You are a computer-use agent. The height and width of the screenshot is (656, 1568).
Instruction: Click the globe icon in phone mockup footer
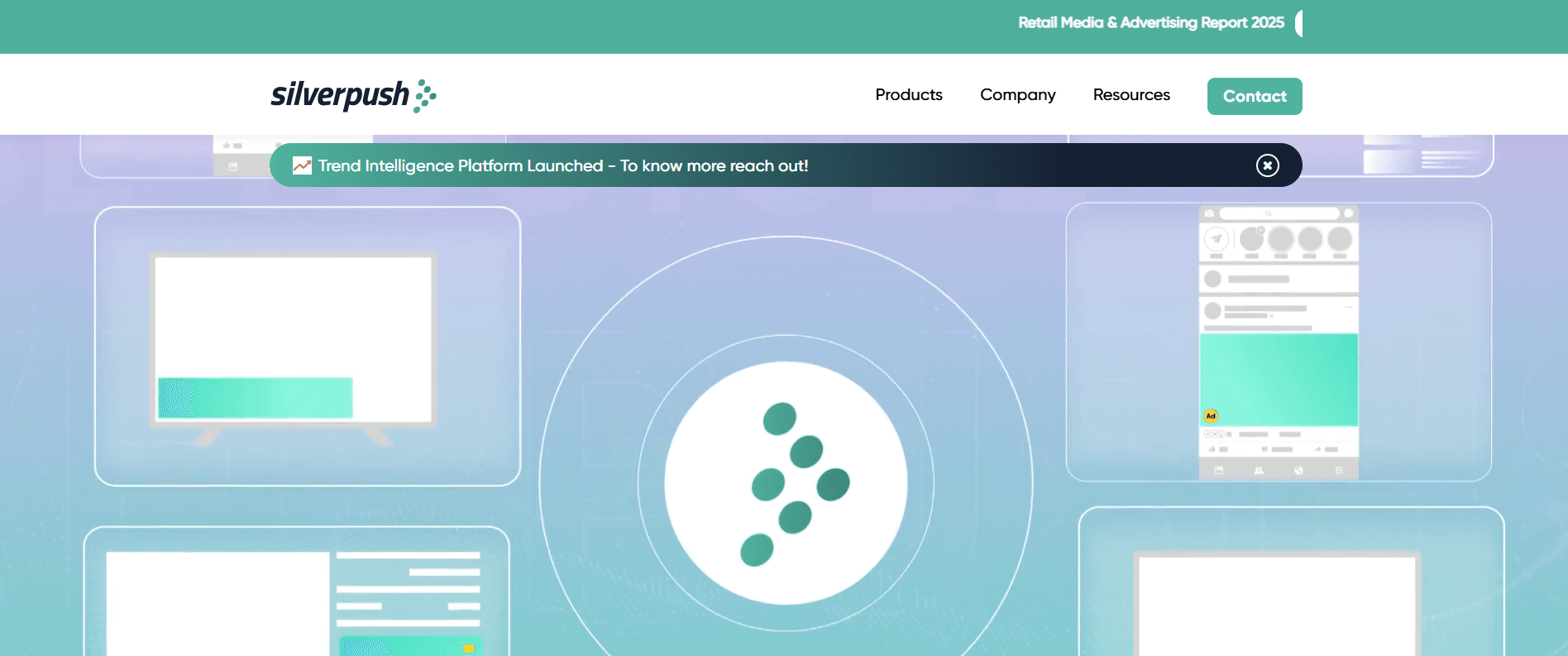[1298, 470]
